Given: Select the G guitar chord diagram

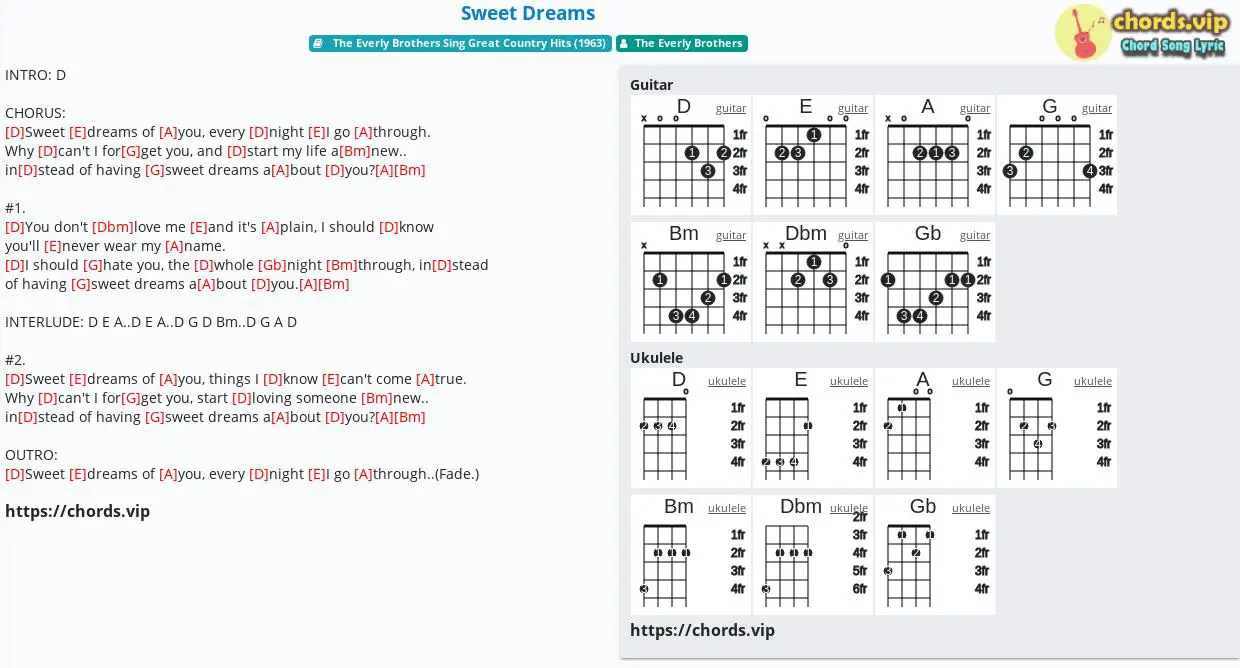Looking at the screenshot, I should [1057, 155].
